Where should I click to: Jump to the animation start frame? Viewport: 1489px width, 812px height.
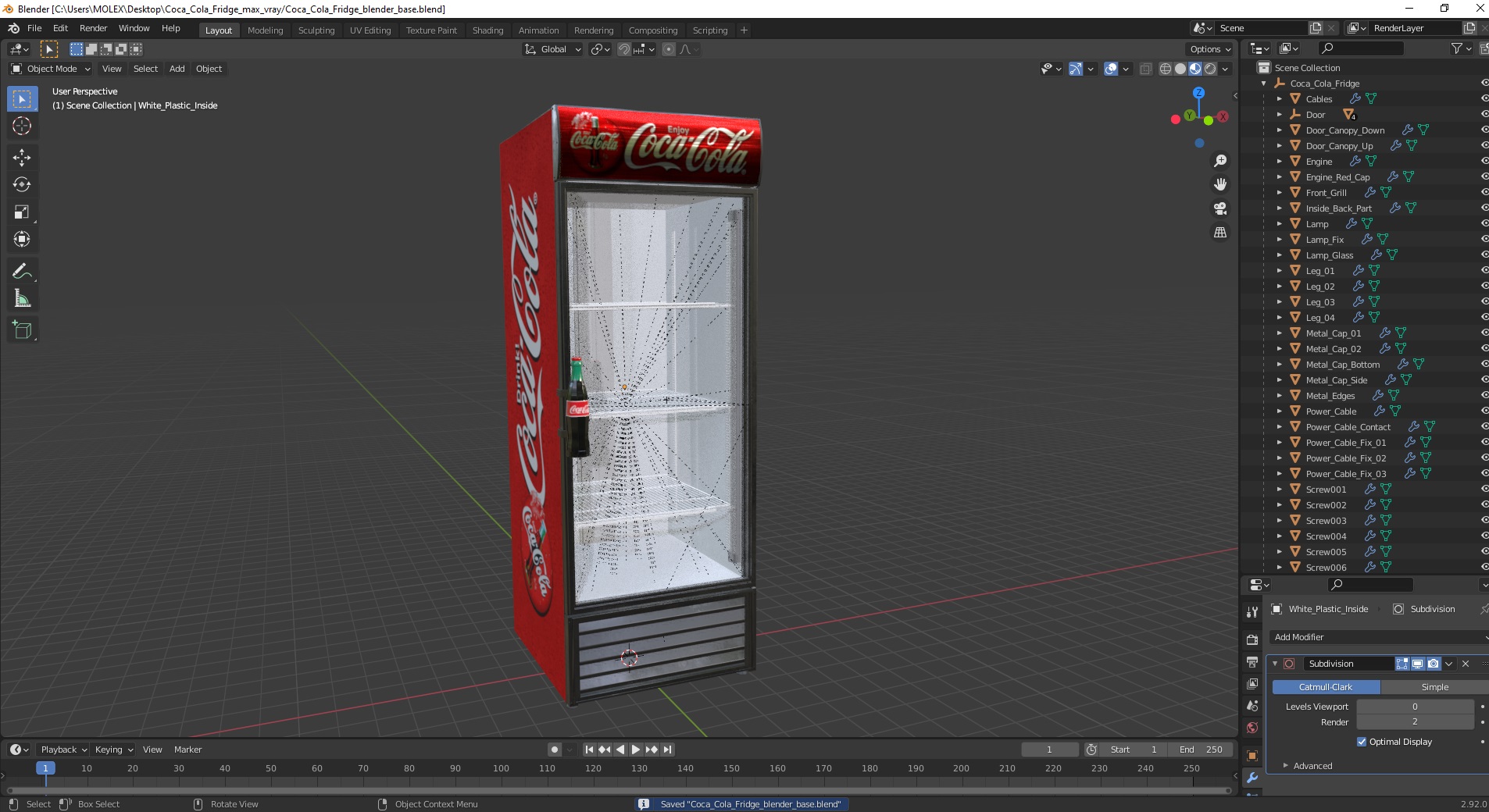(x=589, y=750)
